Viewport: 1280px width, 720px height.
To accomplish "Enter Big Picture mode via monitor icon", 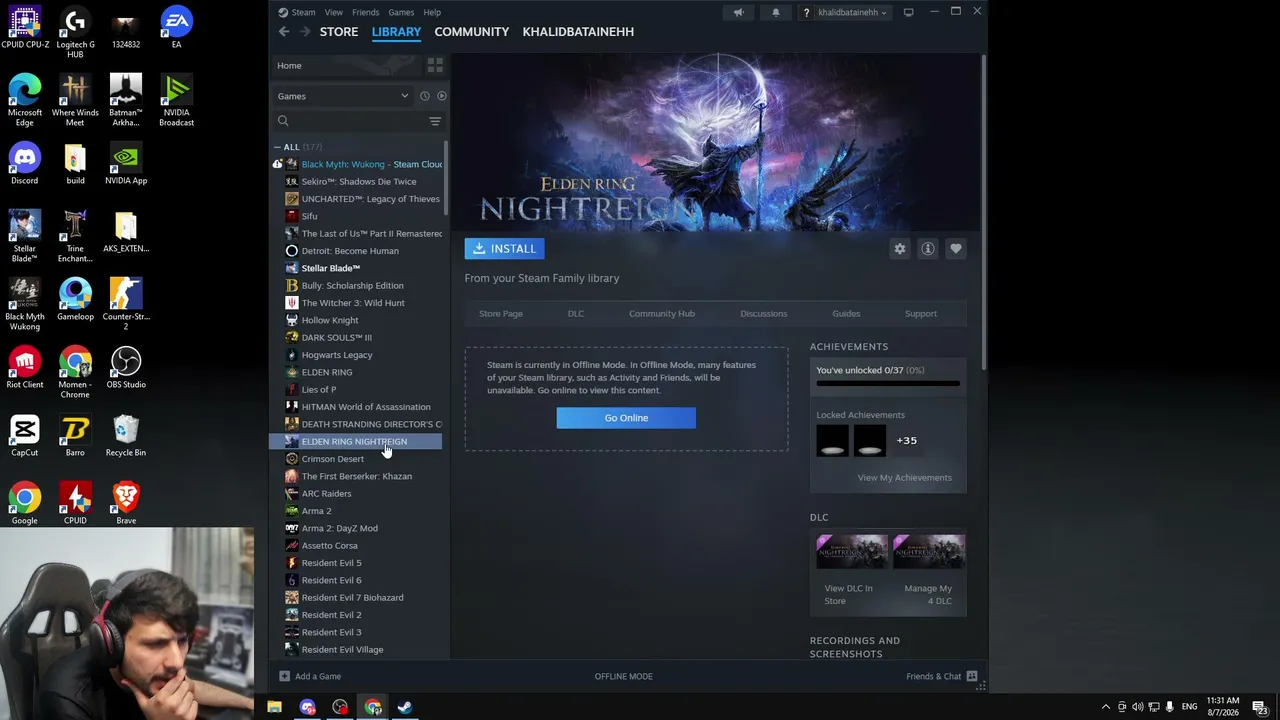I will [x=908, y=12].
